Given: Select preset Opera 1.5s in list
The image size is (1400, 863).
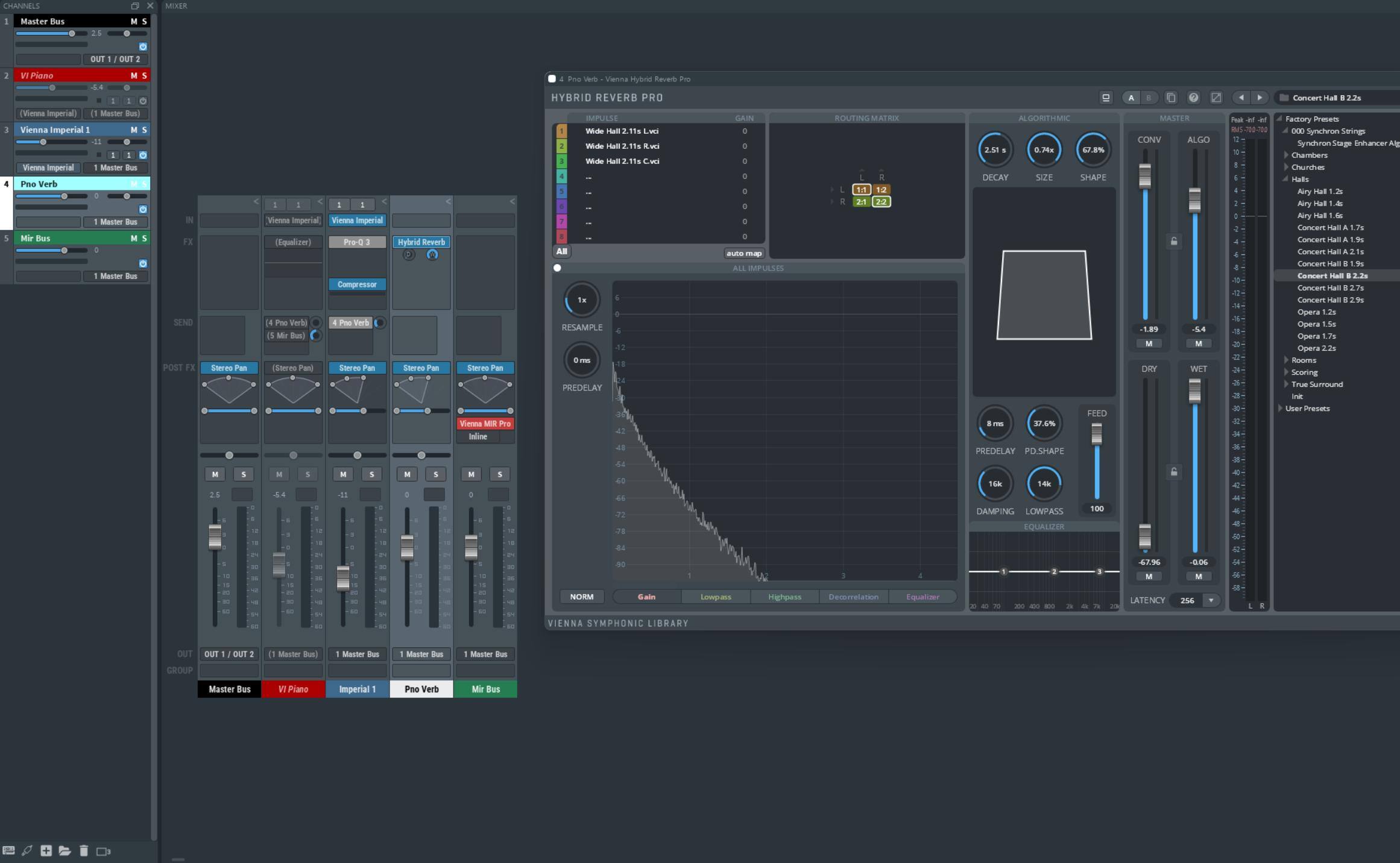Looking at the screenshot, I should 1316,324.
